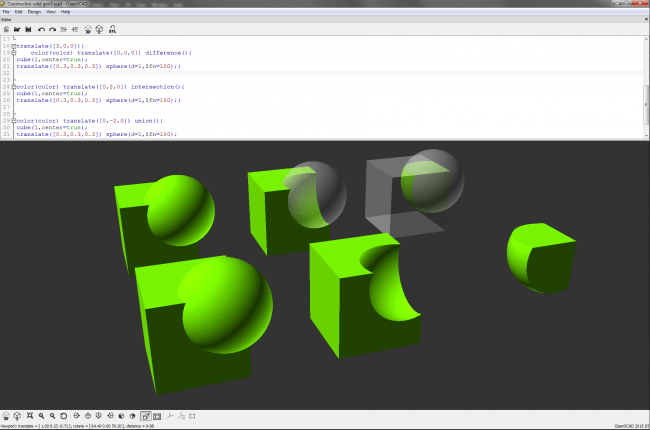This screenshot has height=430, width=650.
Task: Click the Zoom In magnifier icon
Action: coord(41,416)
